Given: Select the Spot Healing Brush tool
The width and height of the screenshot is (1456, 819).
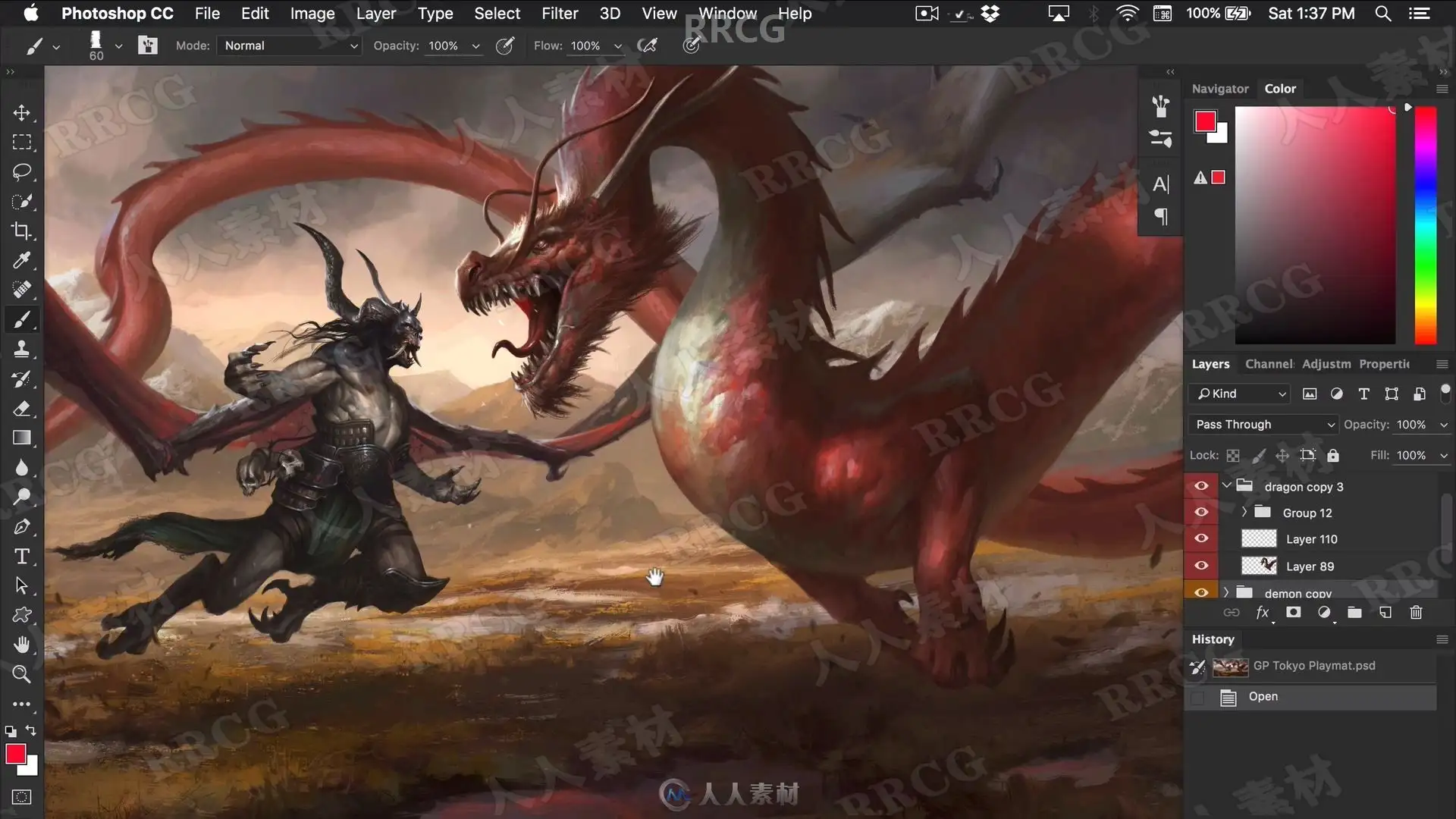Looking at the screenshot, I should pyautogui.click(x=21, y=290).
